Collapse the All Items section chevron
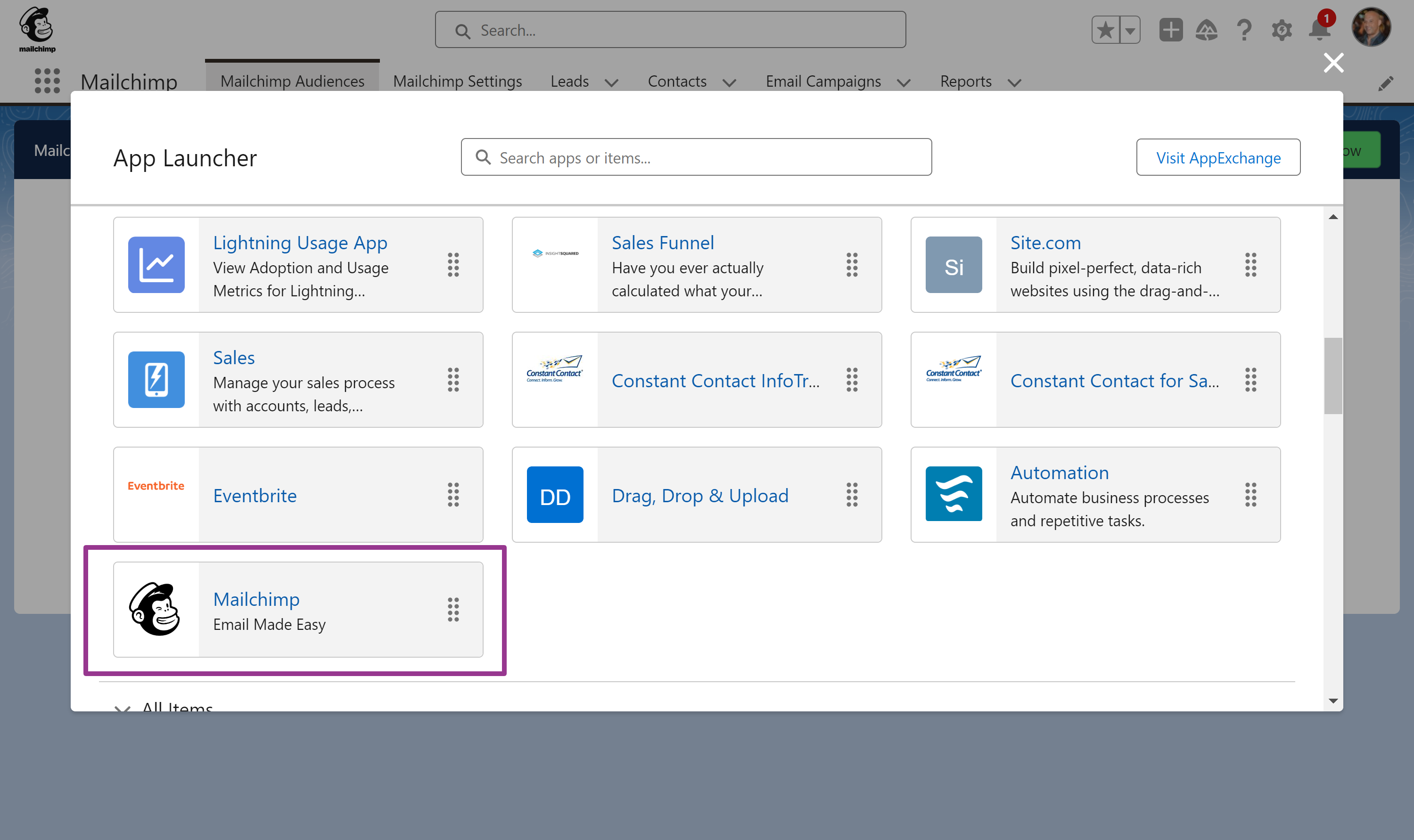 123,708
